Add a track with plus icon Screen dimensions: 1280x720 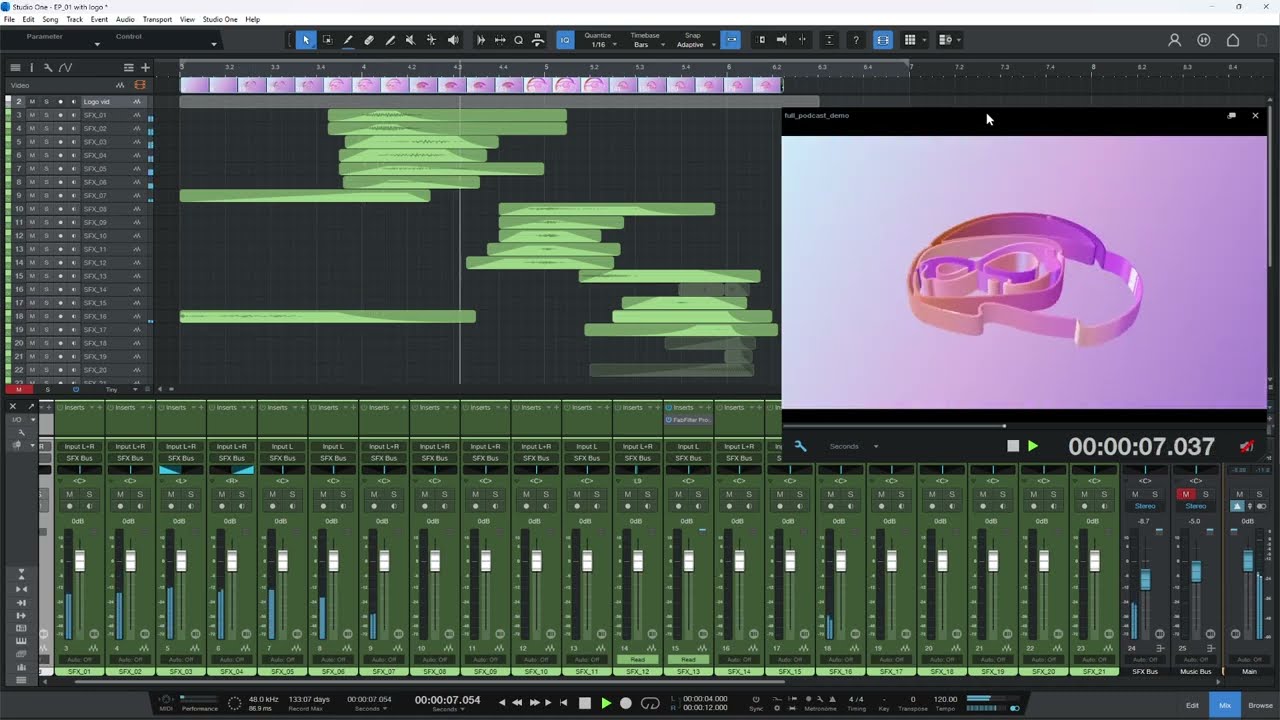point(145,68)
